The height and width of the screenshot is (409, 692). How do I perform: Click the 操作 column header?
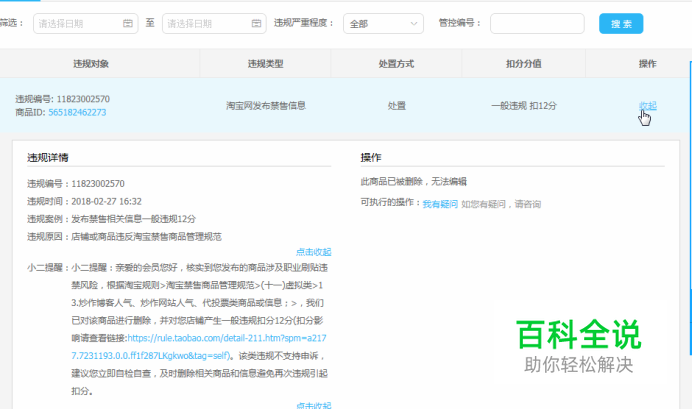click(647, 64)
